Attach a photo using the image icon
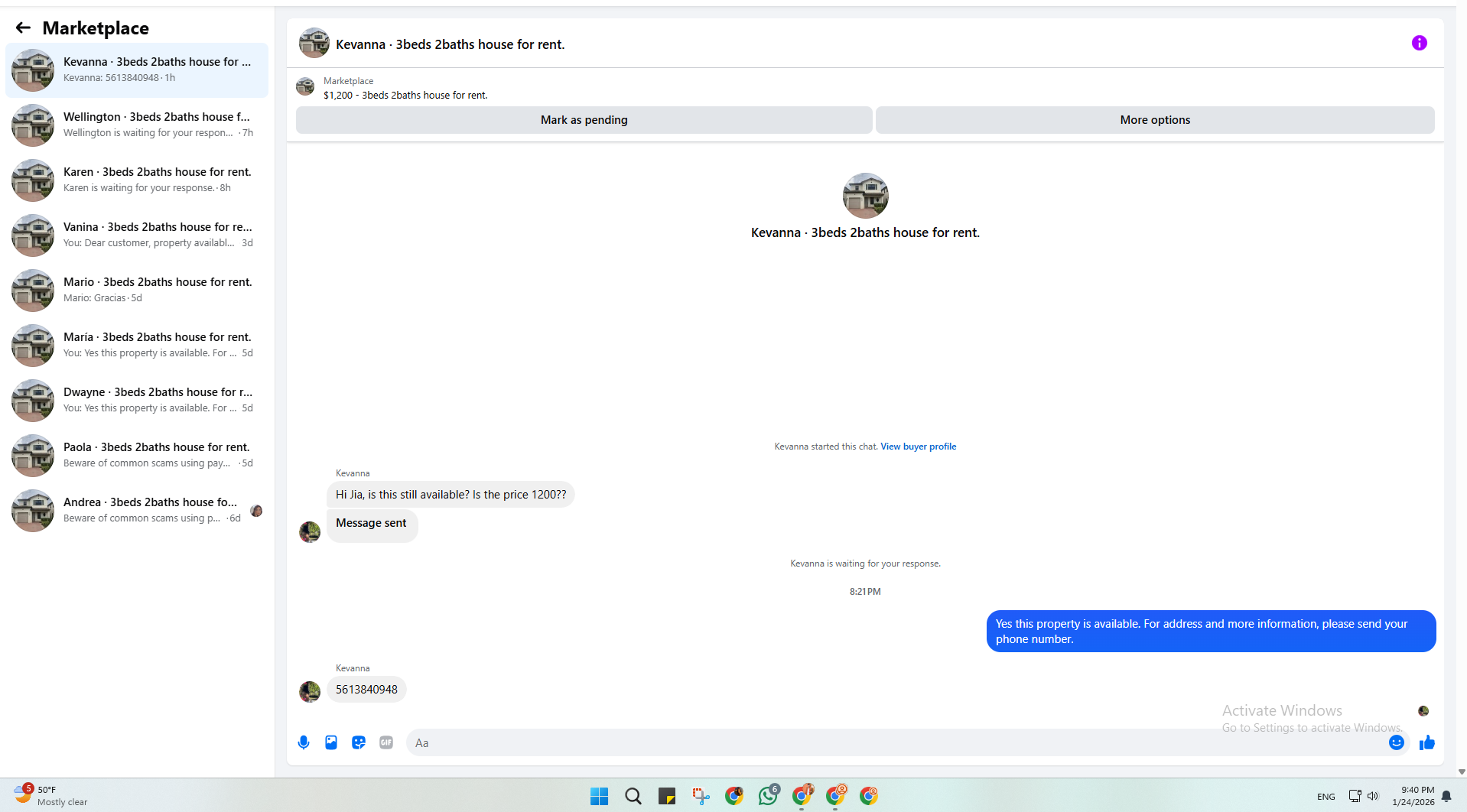1467x812 pixels. click(x=331, y=742)
